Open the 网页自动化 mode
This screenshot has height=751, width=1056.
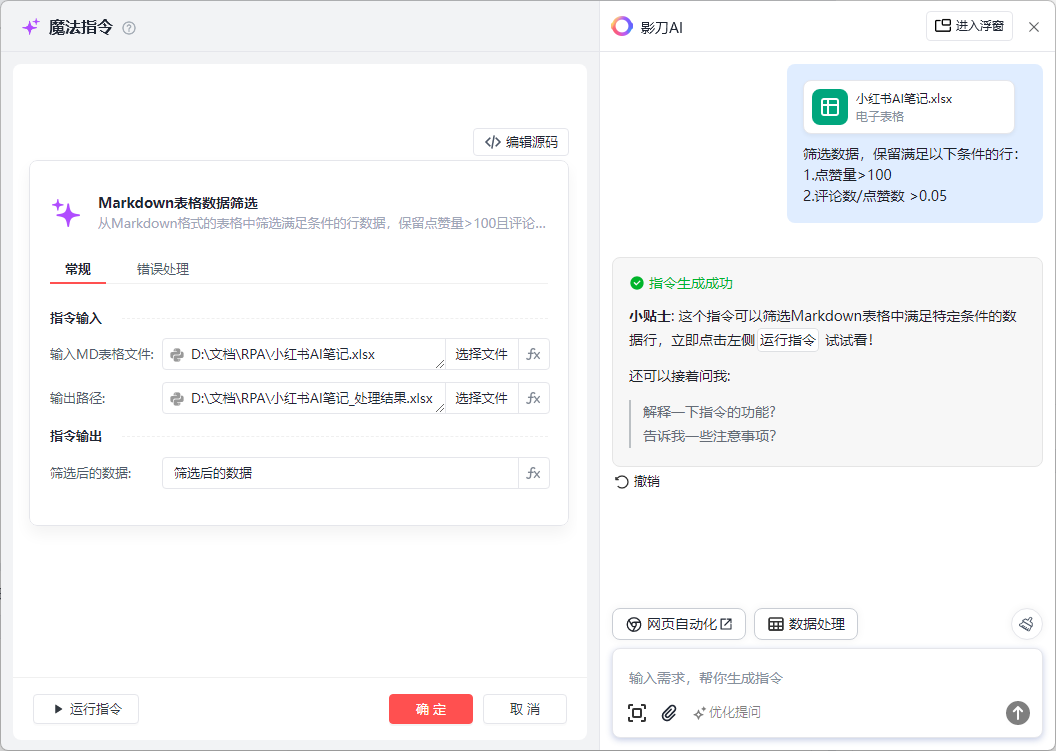click(679, 624)
